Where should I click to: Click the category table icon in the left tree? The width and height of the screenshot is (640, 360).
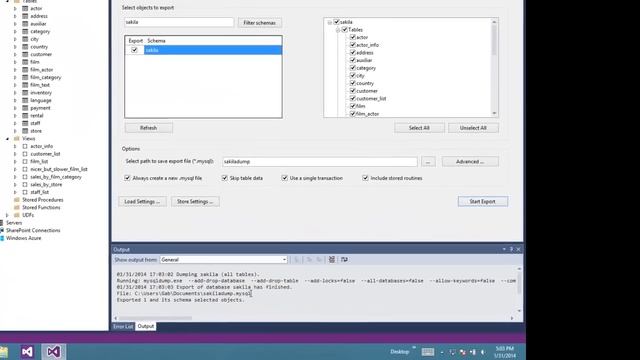[x=25, y=31]
